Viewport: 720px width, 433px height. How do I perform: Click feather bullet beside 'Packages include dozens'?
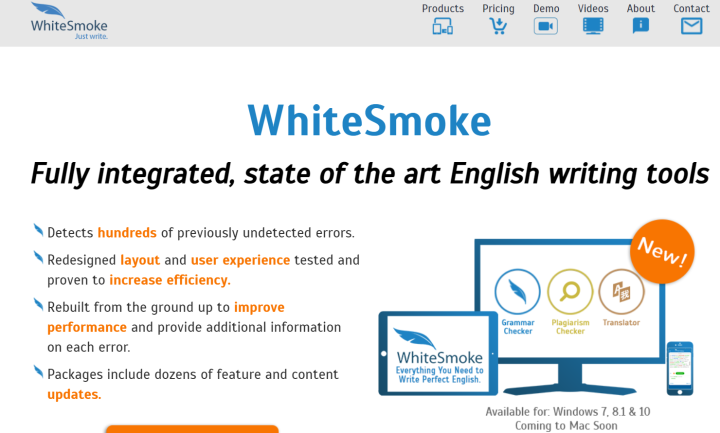pyautogui.click(x=38, y=371)
